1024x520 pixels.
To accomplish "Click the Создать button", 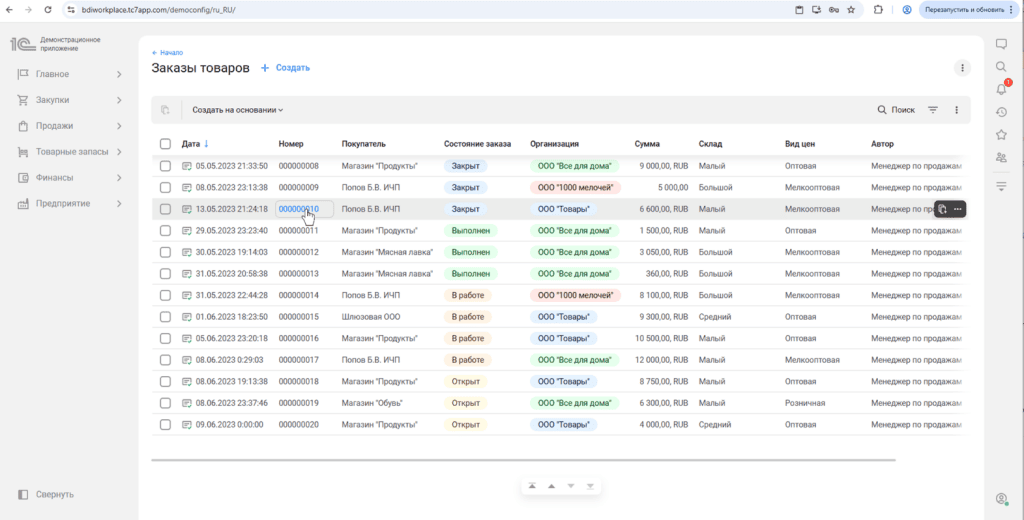I will (285, 68).
